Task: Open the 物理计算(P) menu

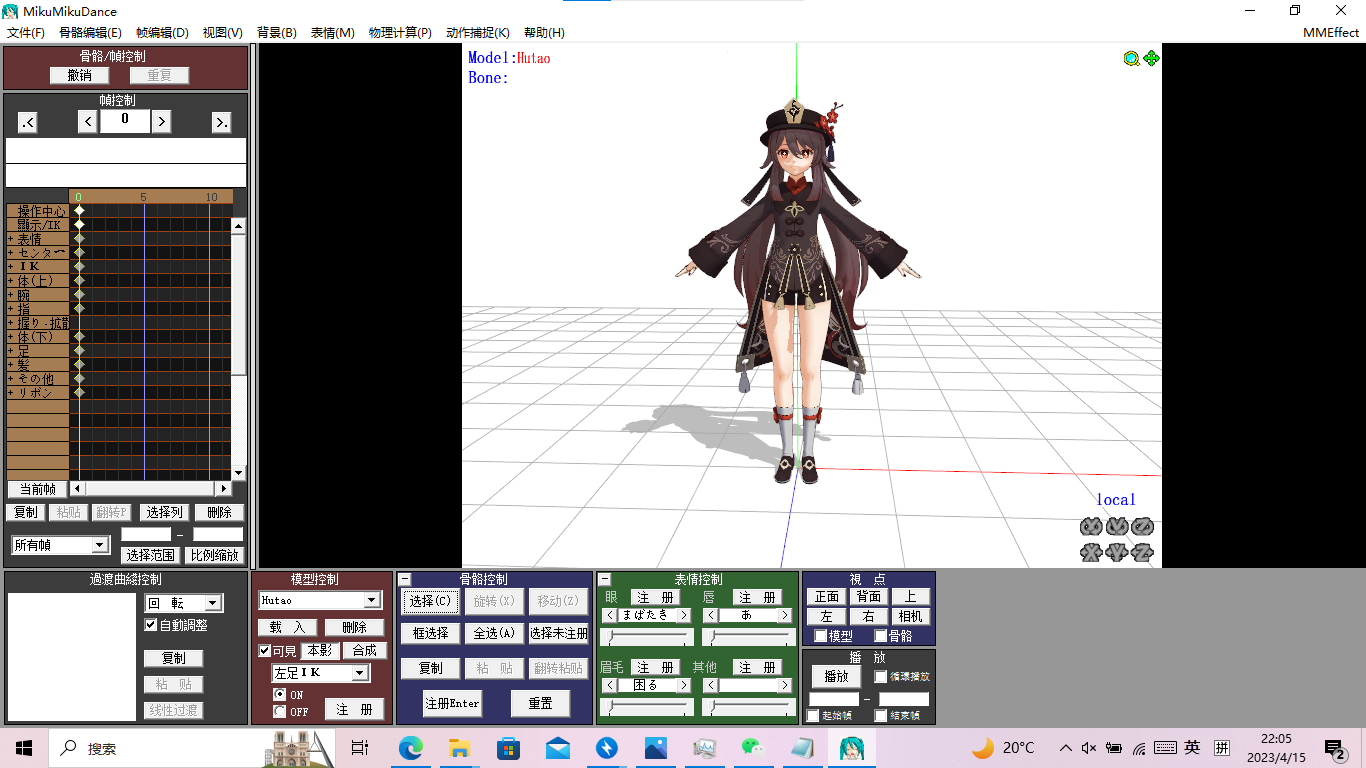Action: (x=400, y=33)
